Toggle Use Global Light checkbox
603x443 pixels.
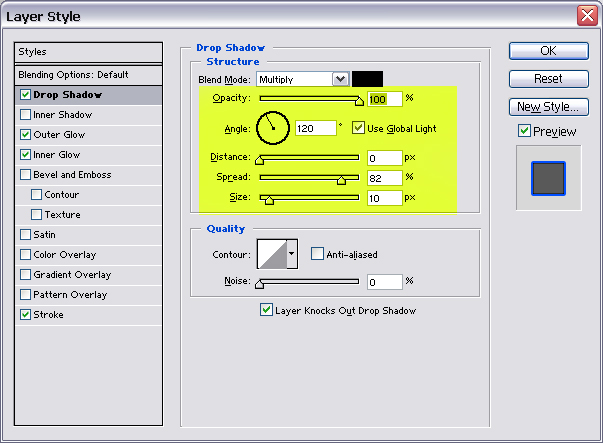(359, 128)
